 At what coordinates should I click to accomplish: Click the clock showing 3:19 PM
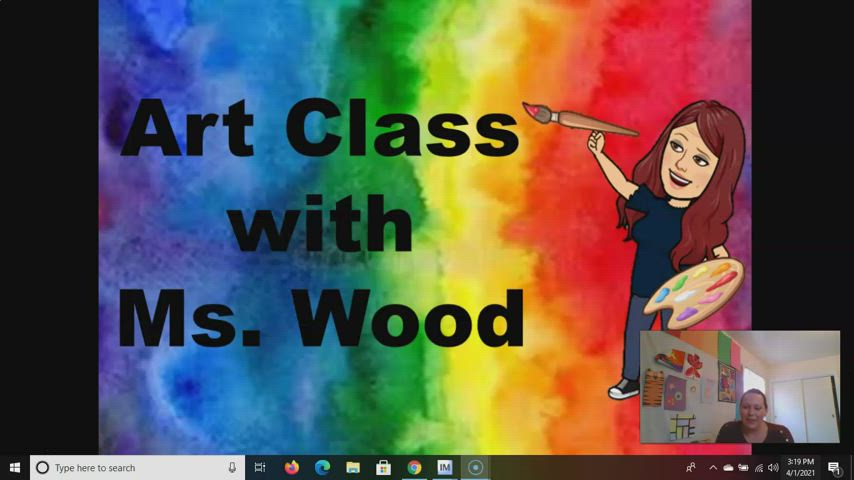801,467
